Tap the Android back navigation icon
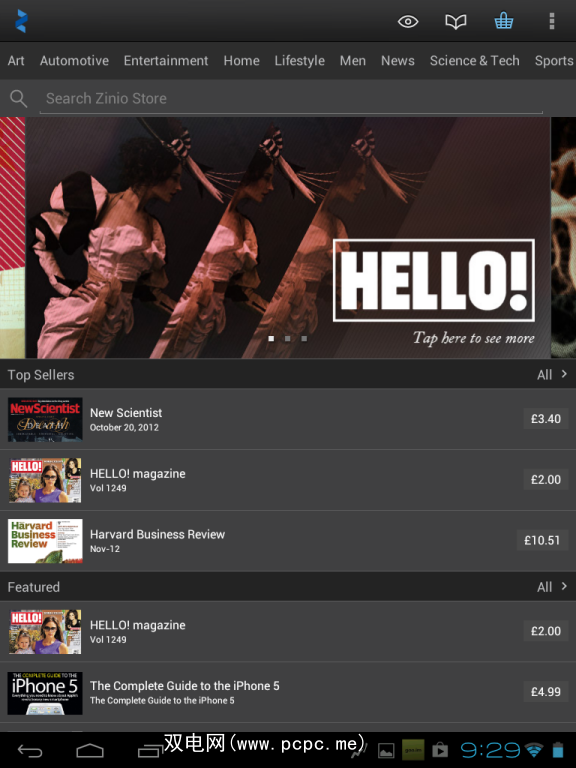Viewport: 576px width, 768px height. click(30, 750)
